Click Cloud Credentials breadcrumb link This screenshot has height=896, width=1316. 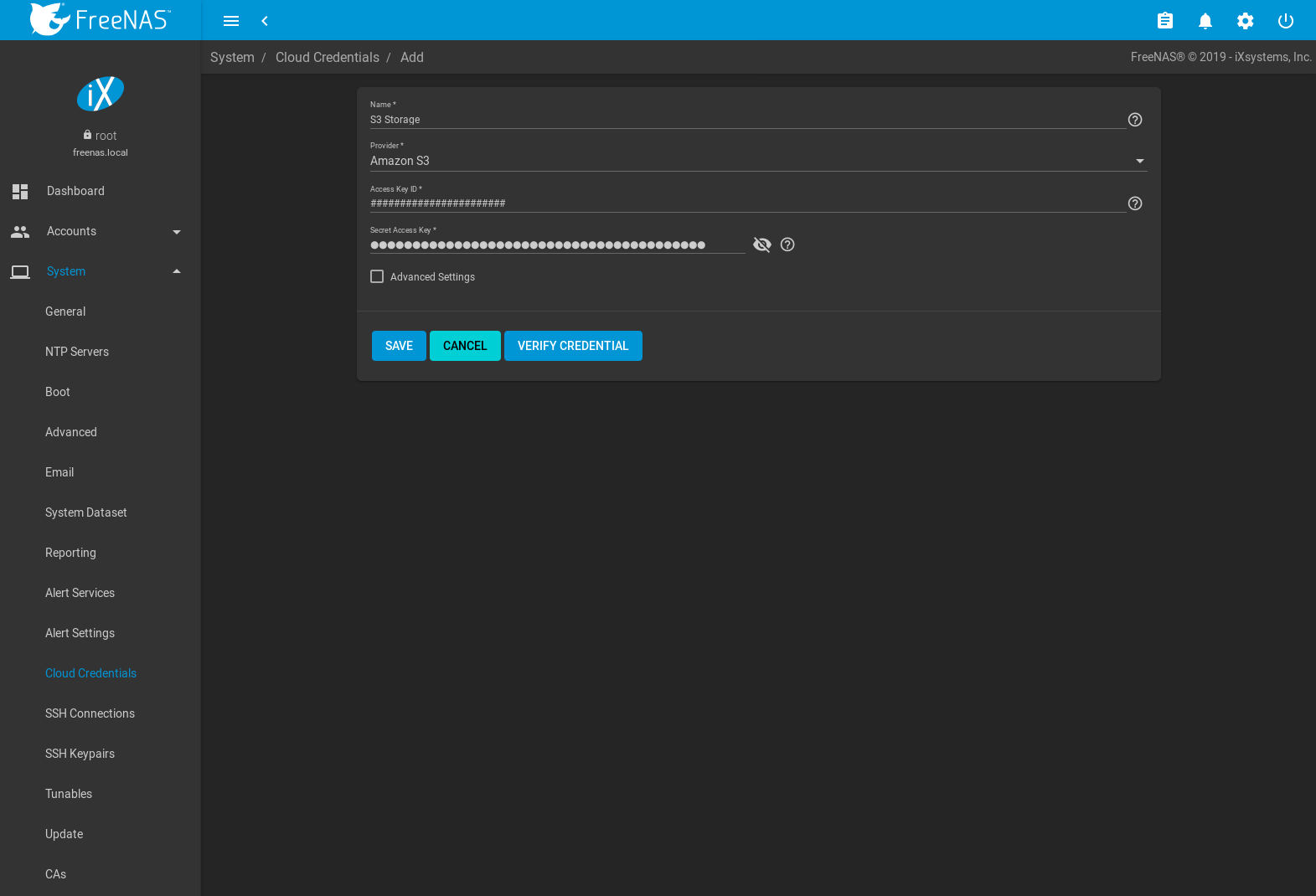point(328,57)
